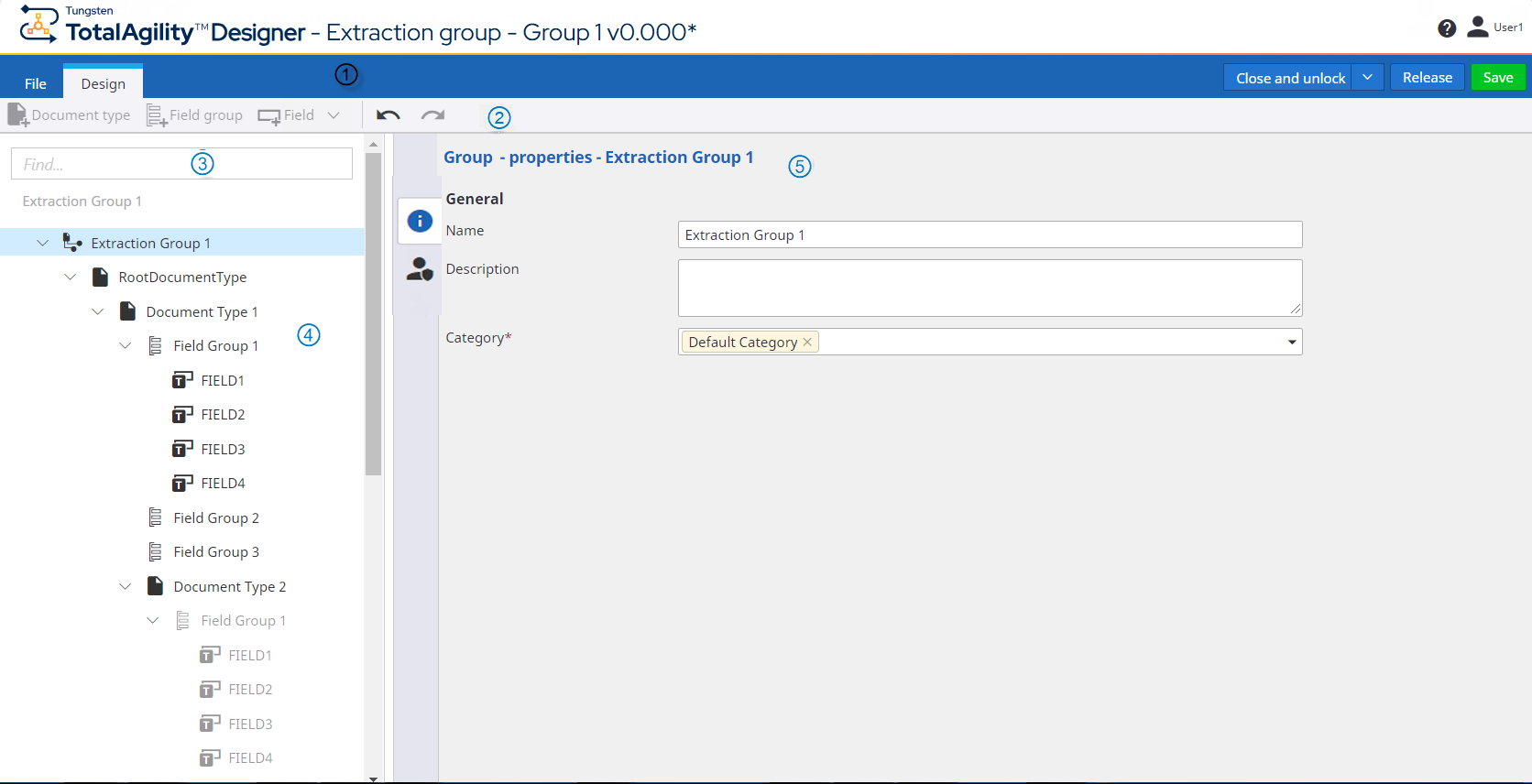Collapse the Extraction Group 1 tree node
This screenshot has width=1532, height=784.
pos(42,243)
